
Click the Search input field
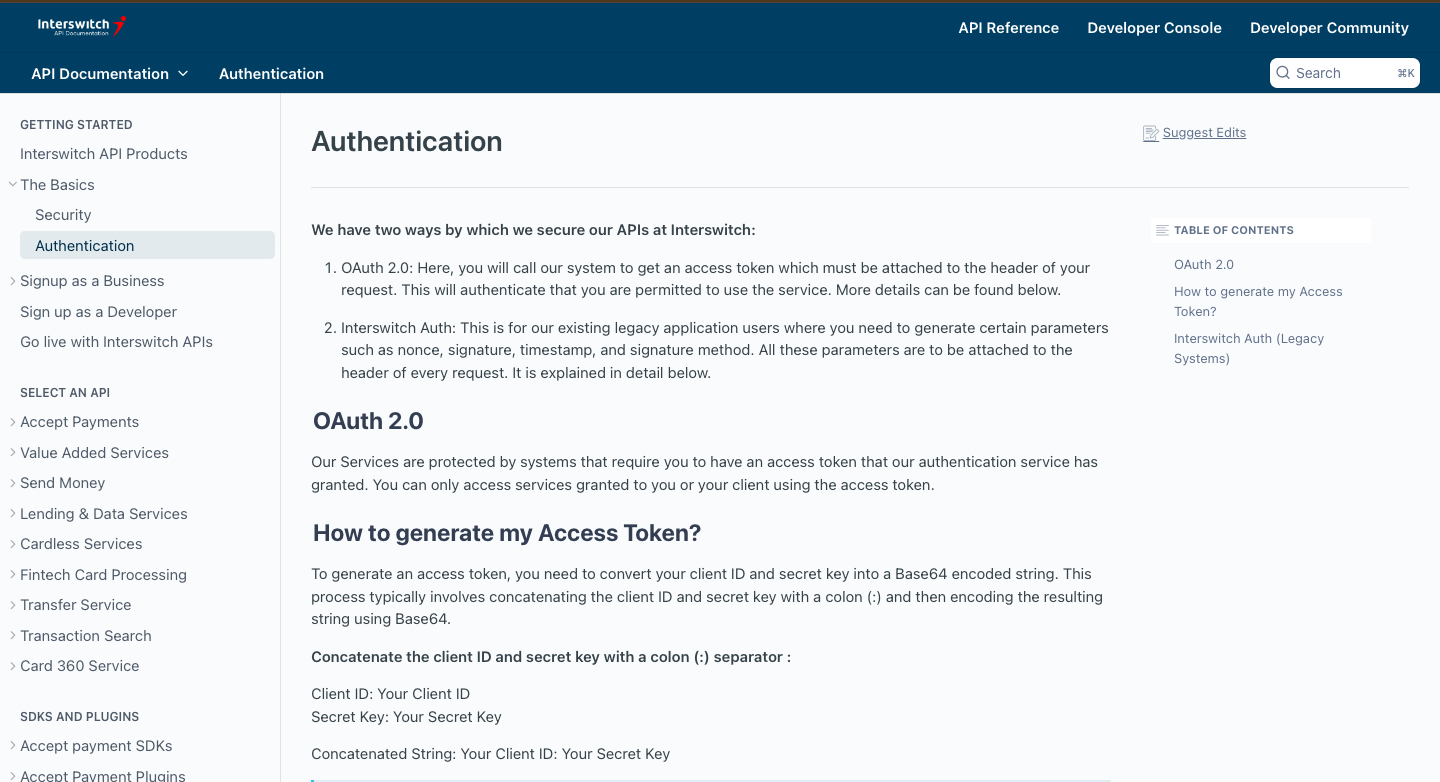tap(1345, 73)
